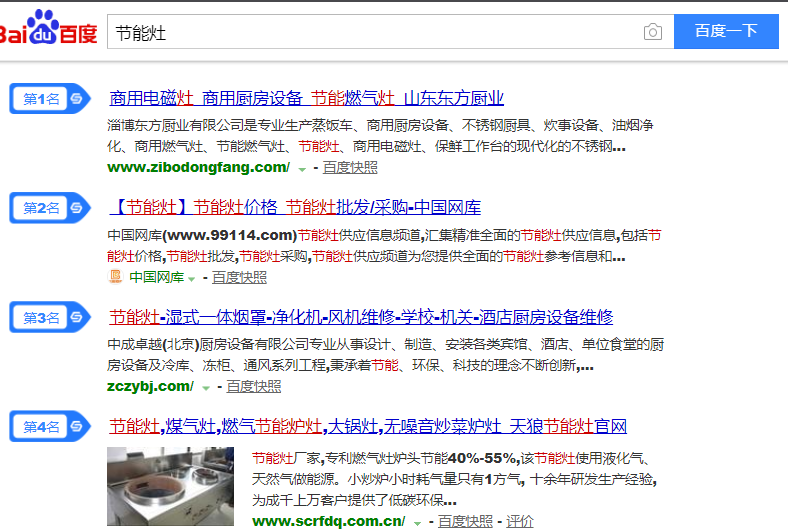788x532 pixels.
Task: Open 百度快照 for zibodongfang result
Action: [350, 167]
